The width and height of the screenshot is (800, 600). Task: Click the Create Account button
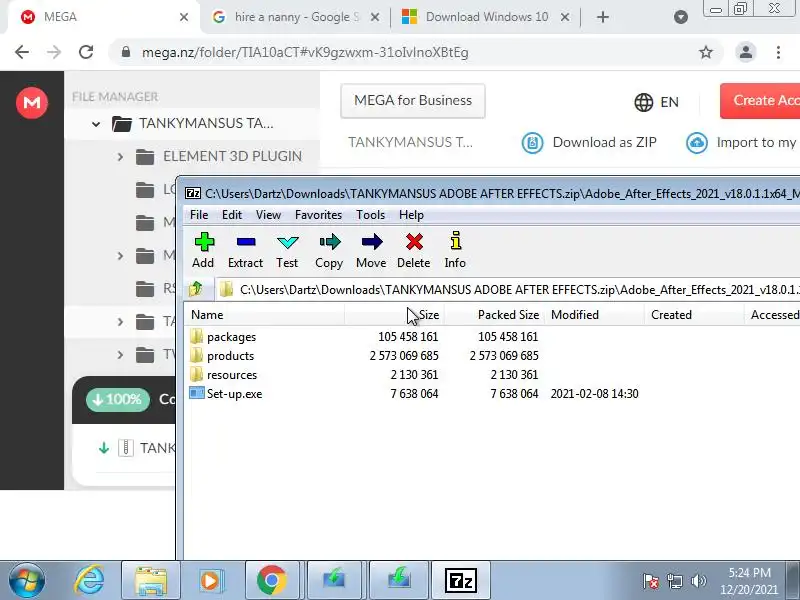pos(760,101)
